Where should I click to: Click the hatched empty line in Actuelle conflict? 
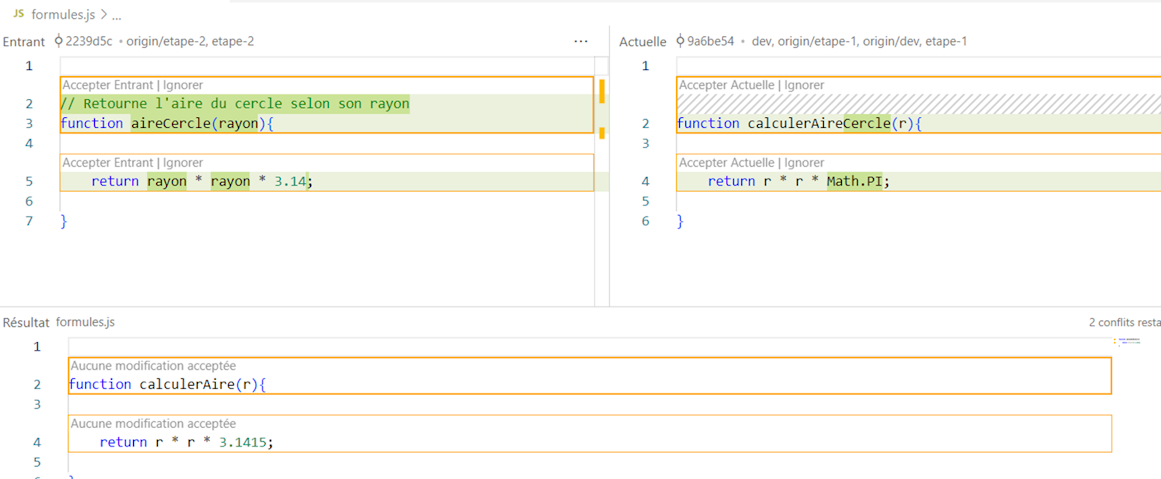[x=919, y=104]
